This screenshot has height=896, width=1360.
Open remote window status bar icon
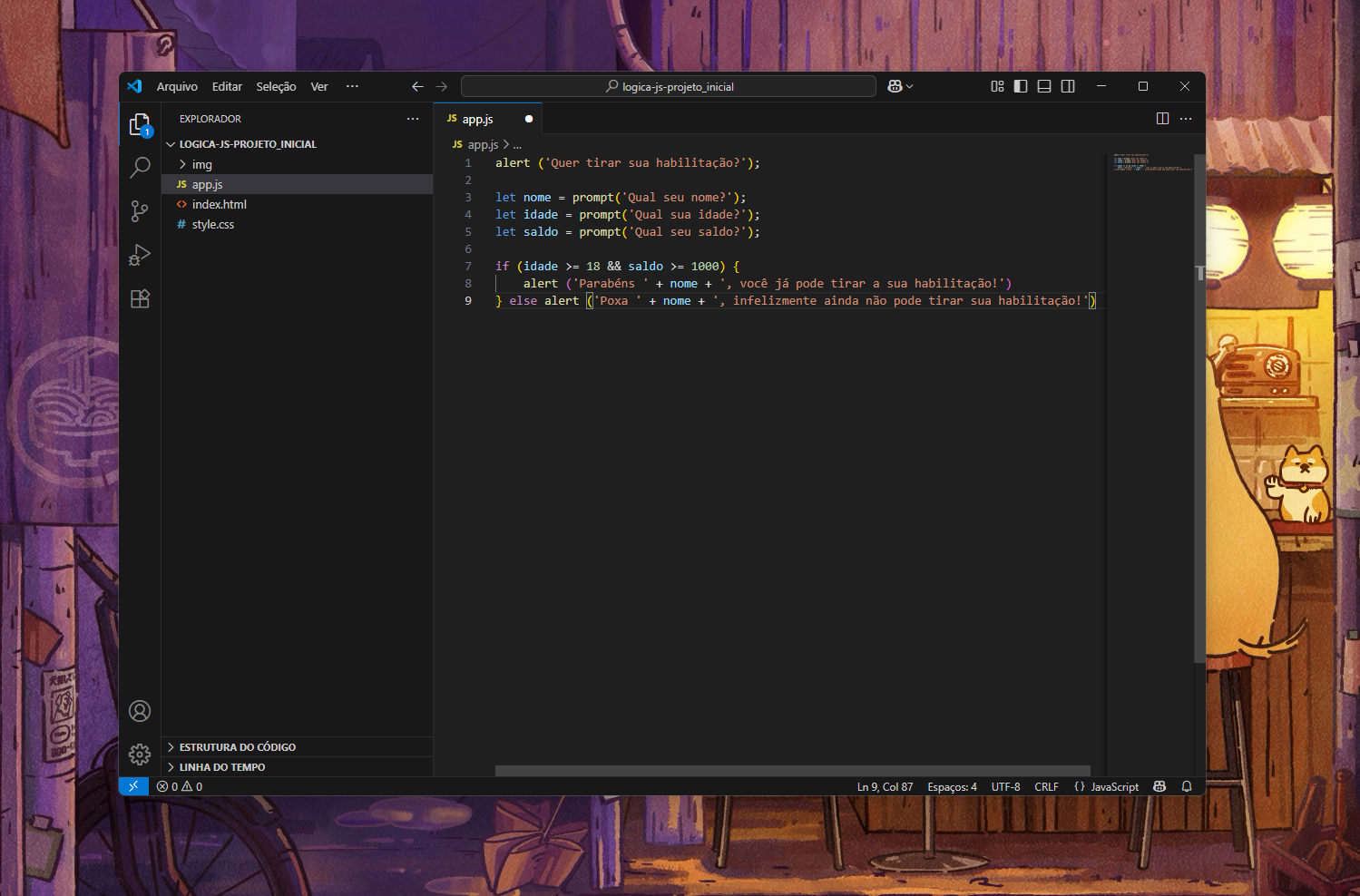click(133, 786)
